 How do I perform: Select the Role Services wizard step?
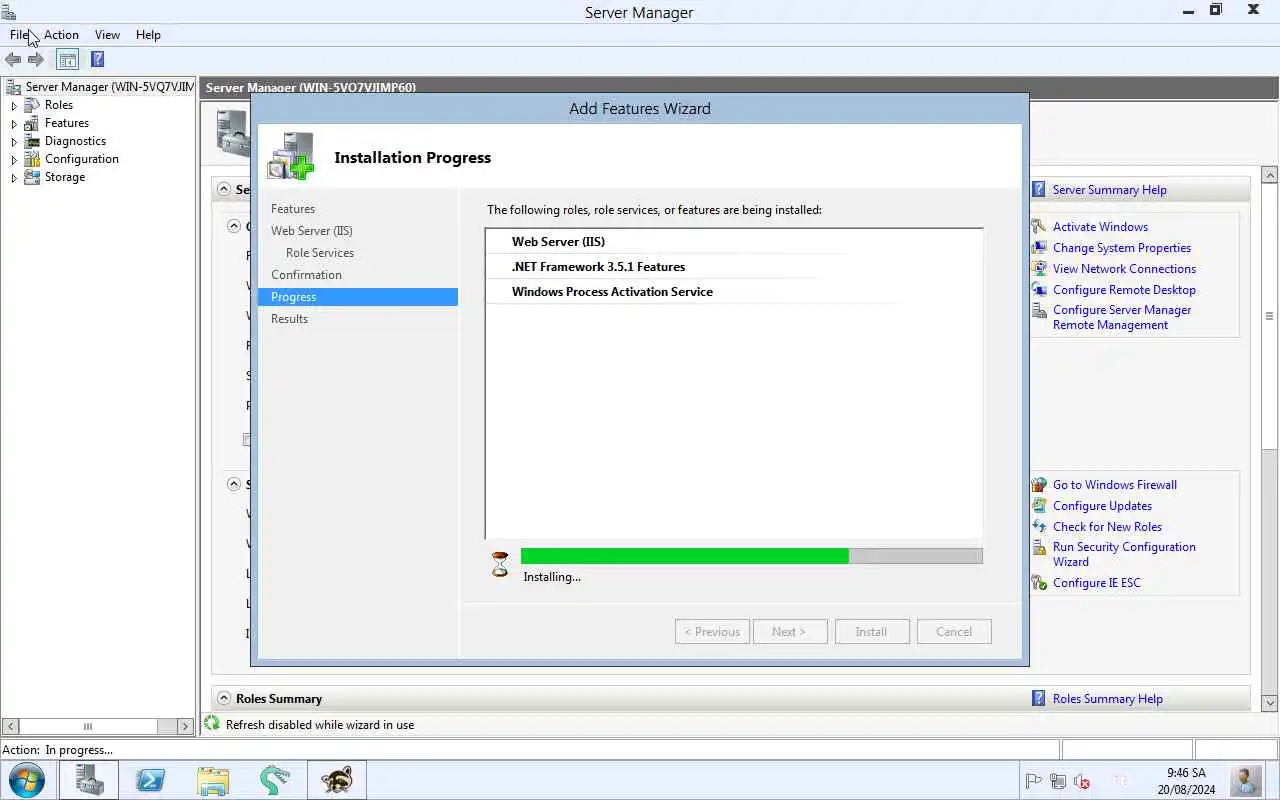click(320, 253)
